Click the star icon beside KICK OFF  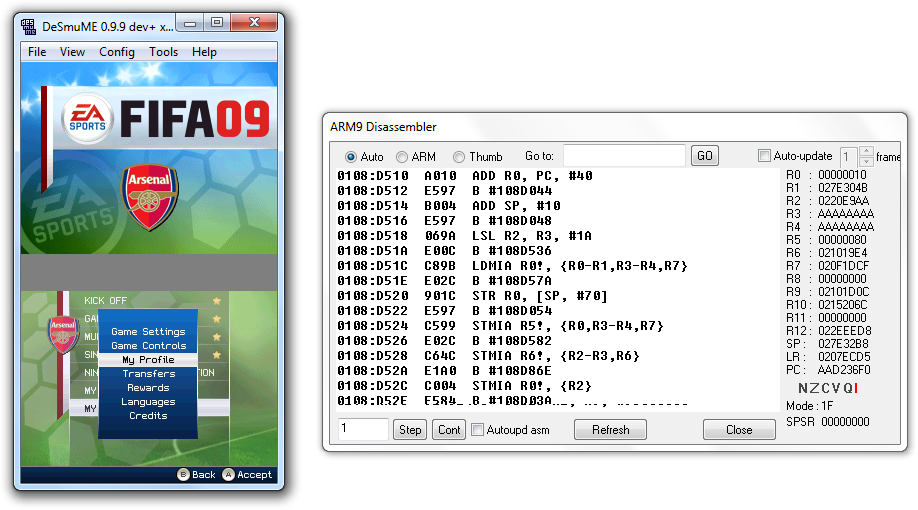(x=217, y=300)
